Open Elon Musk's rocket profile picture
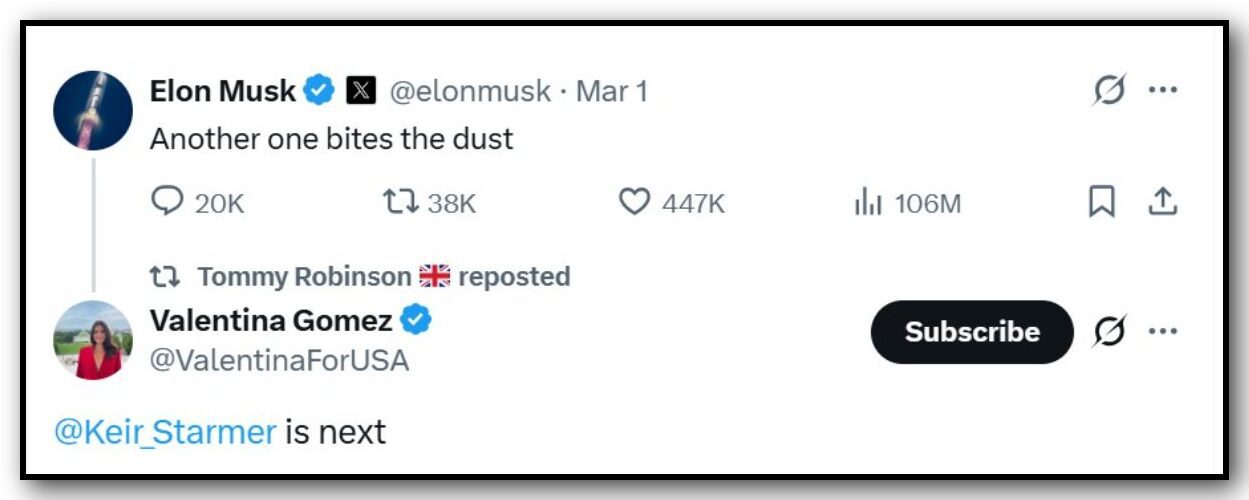 tap(92, 110)
